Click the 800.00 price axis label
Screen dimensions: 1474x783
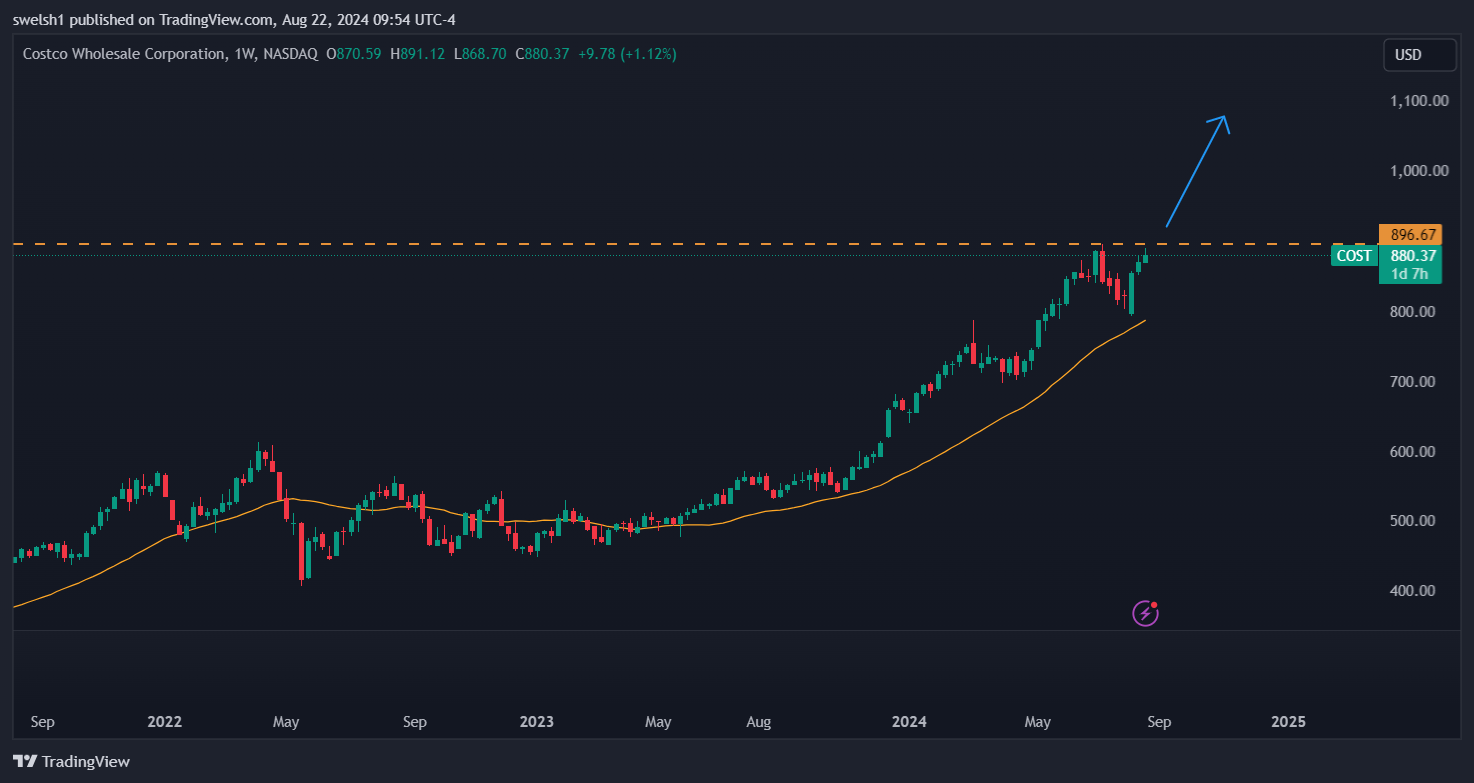[1413, 311]
